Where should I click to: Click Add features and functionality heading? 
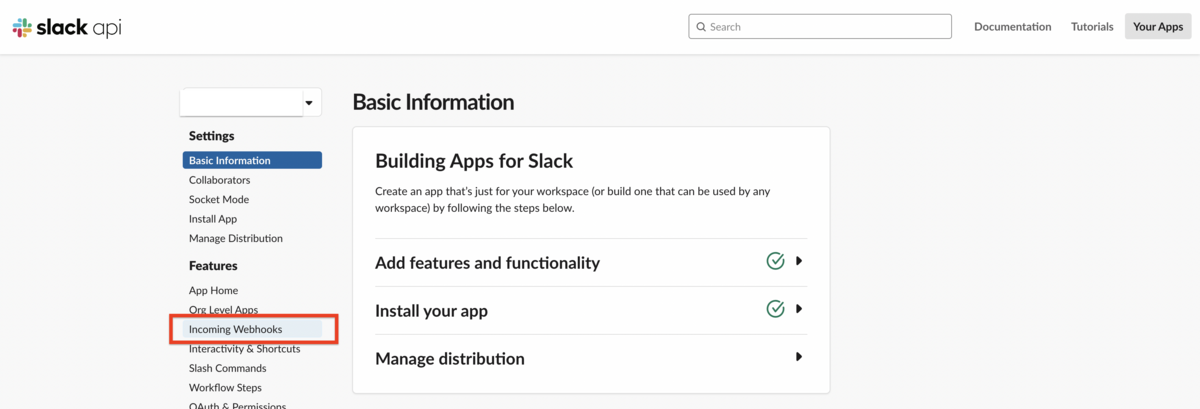tap(487, 263)
